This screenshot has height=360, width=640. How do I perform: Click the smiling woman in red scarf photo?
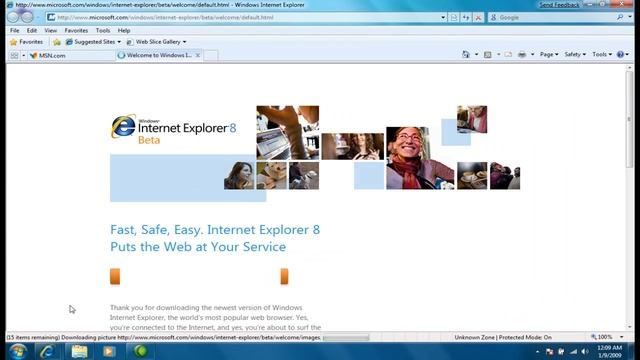(420, 158)
